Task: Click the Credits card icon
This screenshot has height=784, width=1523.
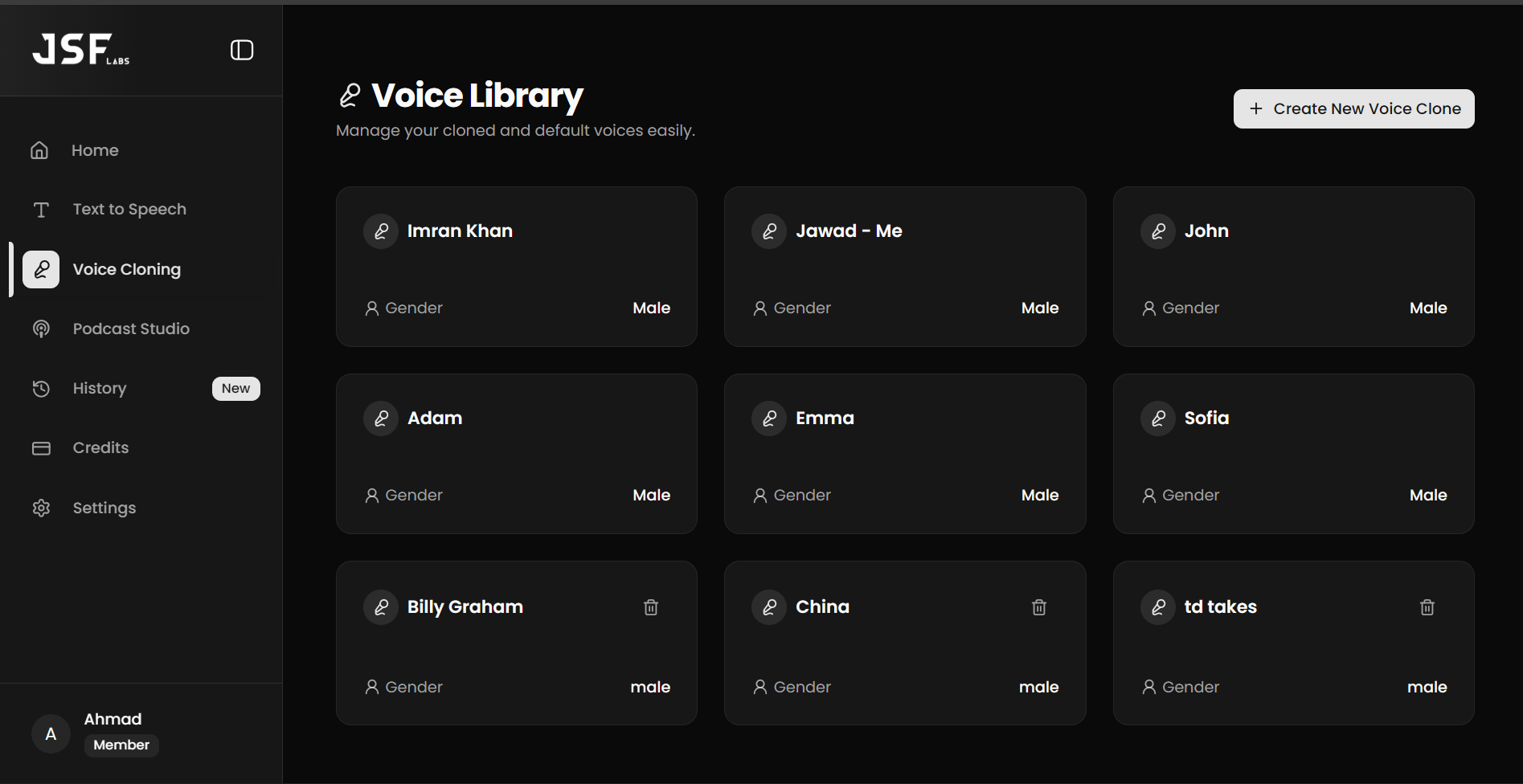Action: [41, 448]
